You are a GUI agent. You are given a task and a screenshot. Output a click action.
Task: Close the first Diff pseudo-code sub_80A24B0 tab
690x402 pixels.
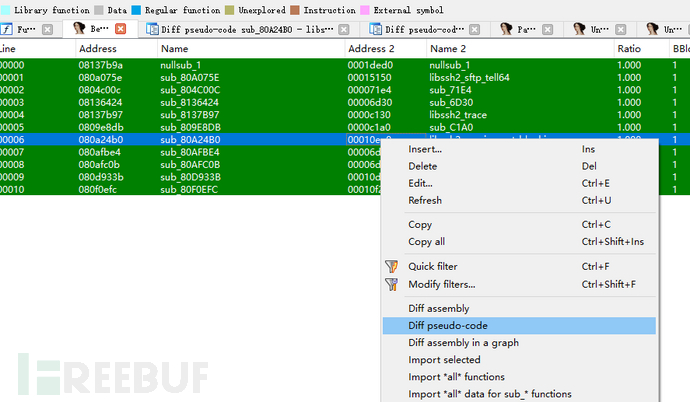(353, 29)
